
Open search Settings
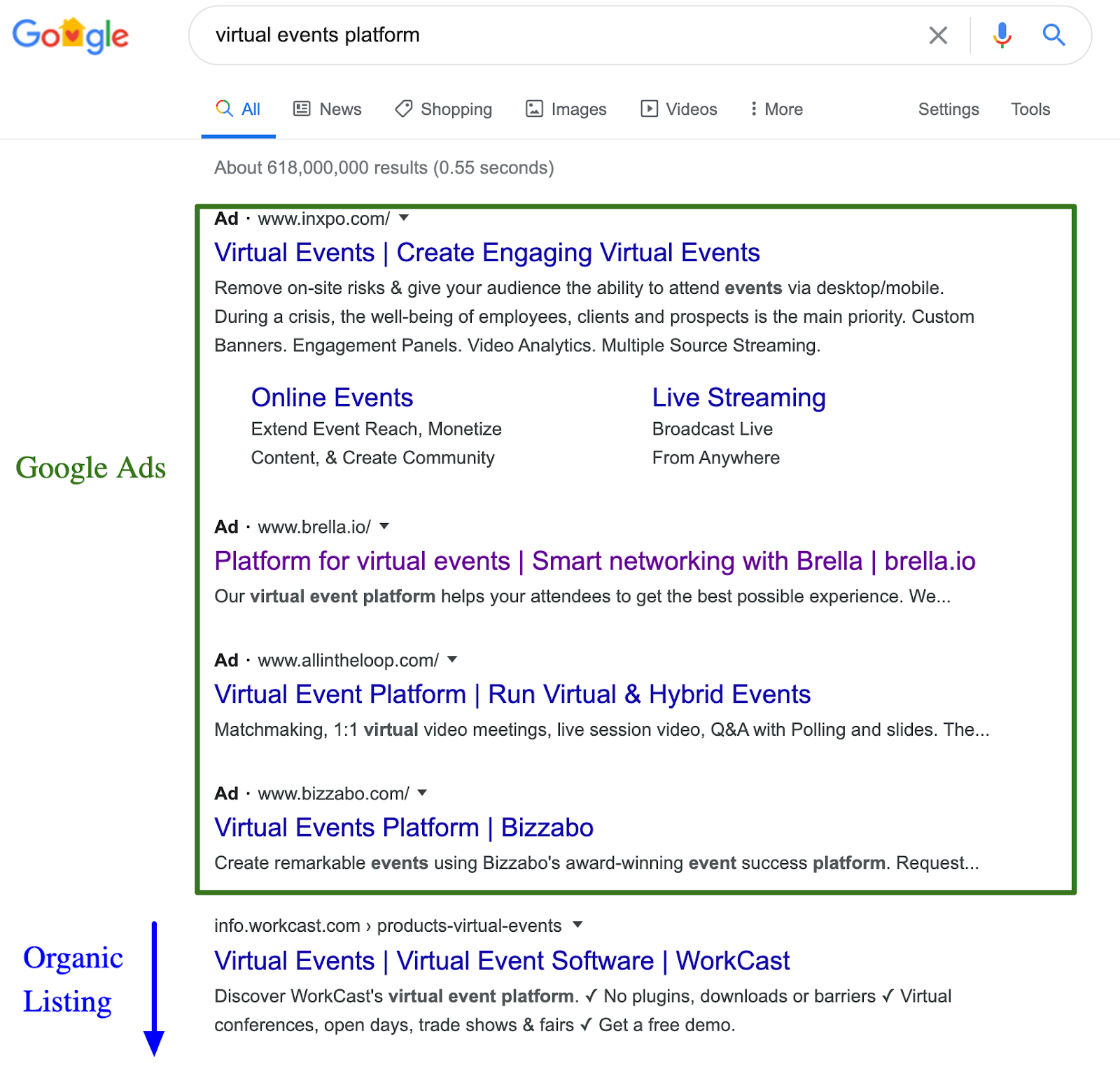tap(948, 109)
